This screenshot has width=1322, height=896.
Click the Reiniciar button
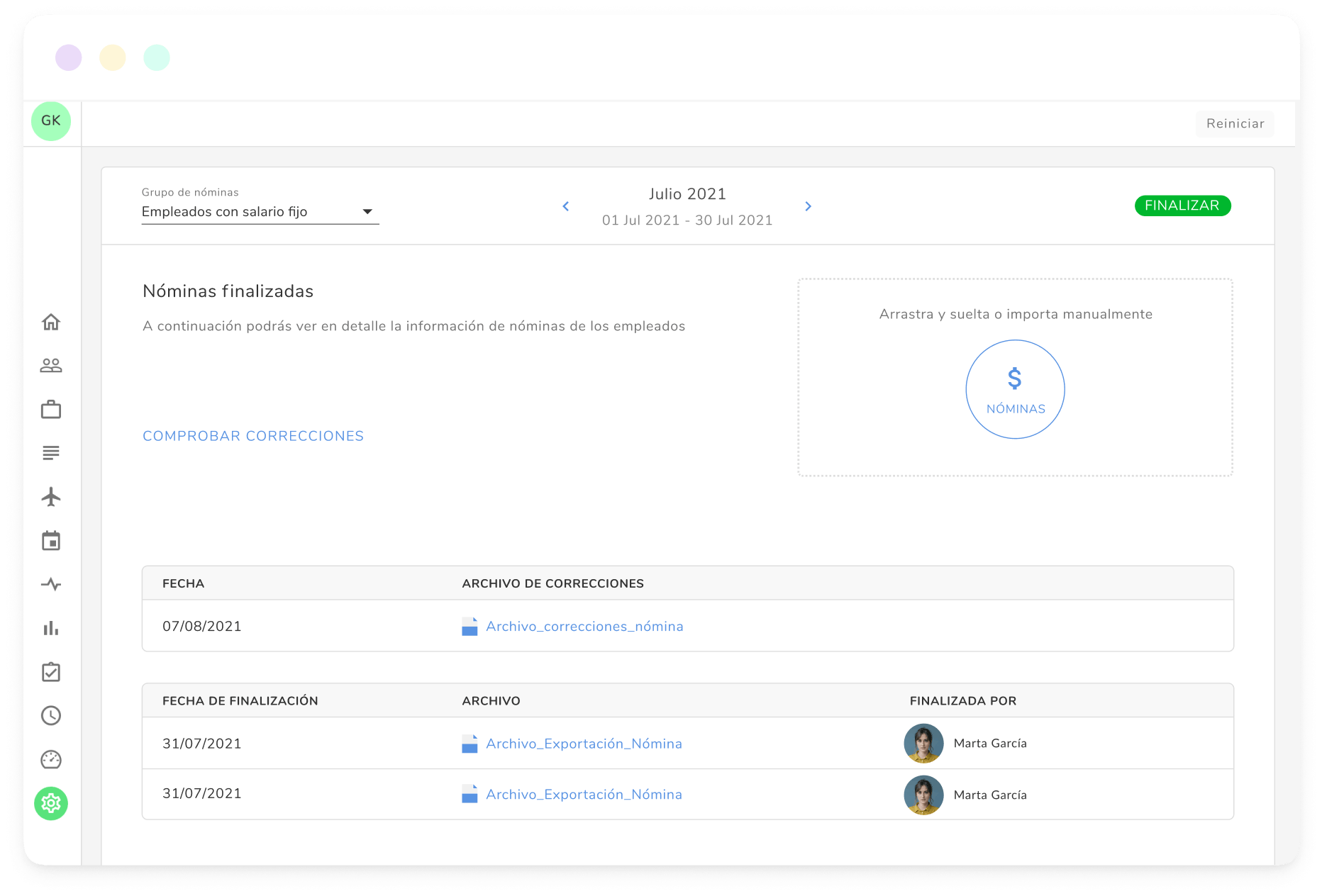[1235, 123]
